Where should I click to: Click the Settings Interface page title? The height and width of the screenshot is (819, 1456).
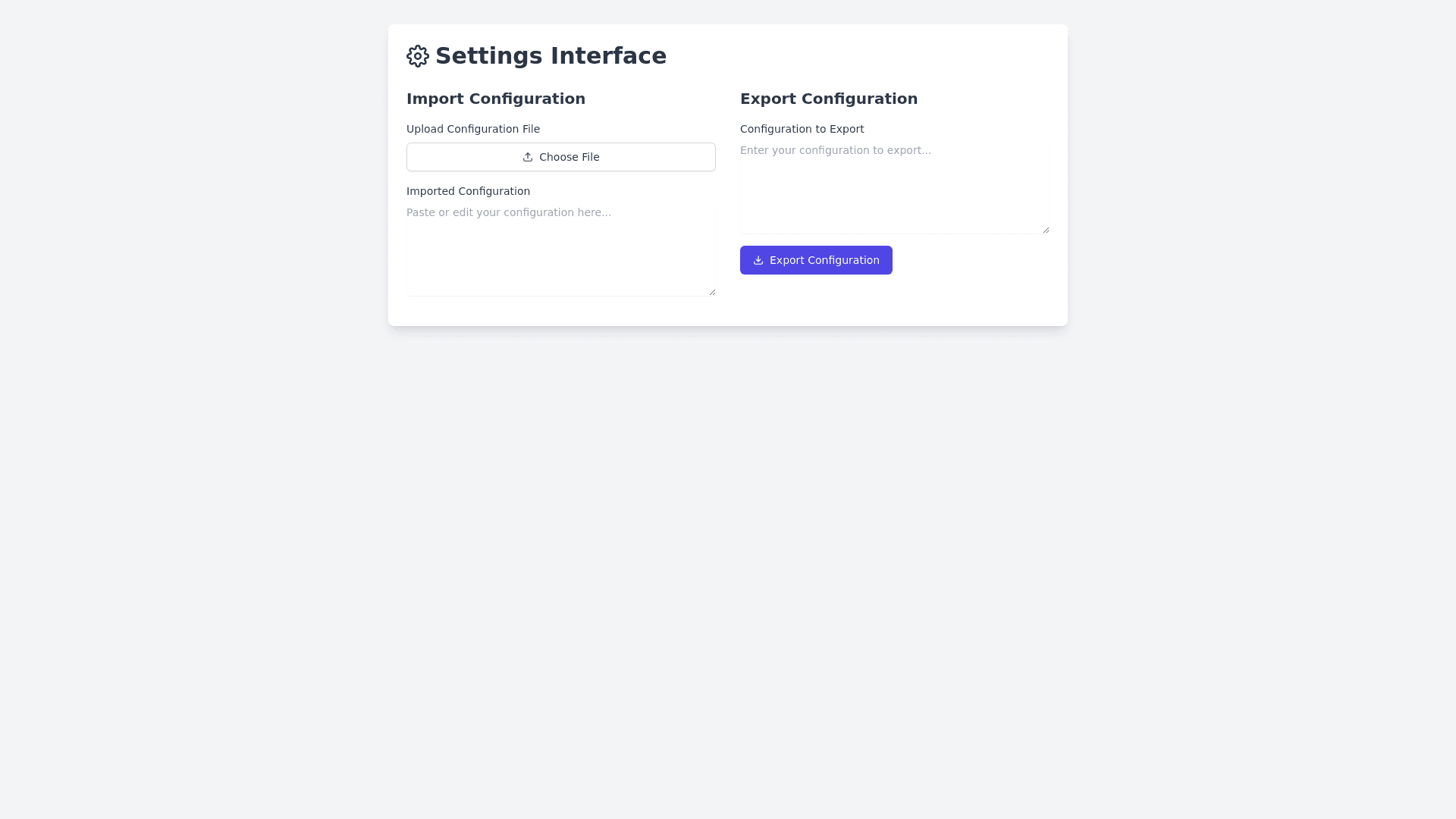551,56
